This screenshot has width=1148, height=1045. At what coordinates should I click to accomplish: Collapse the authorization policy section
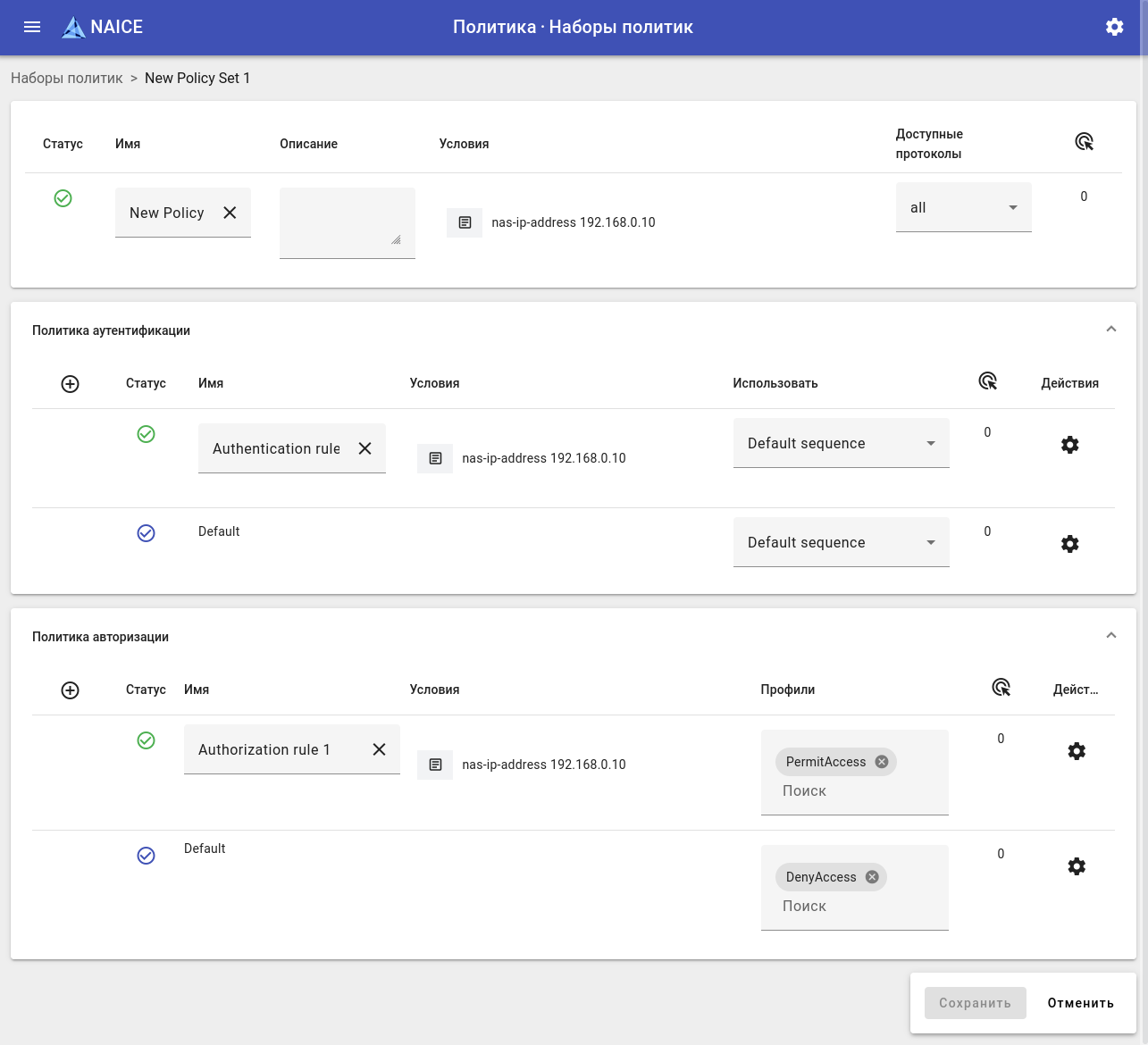(x=1110, y=636)
